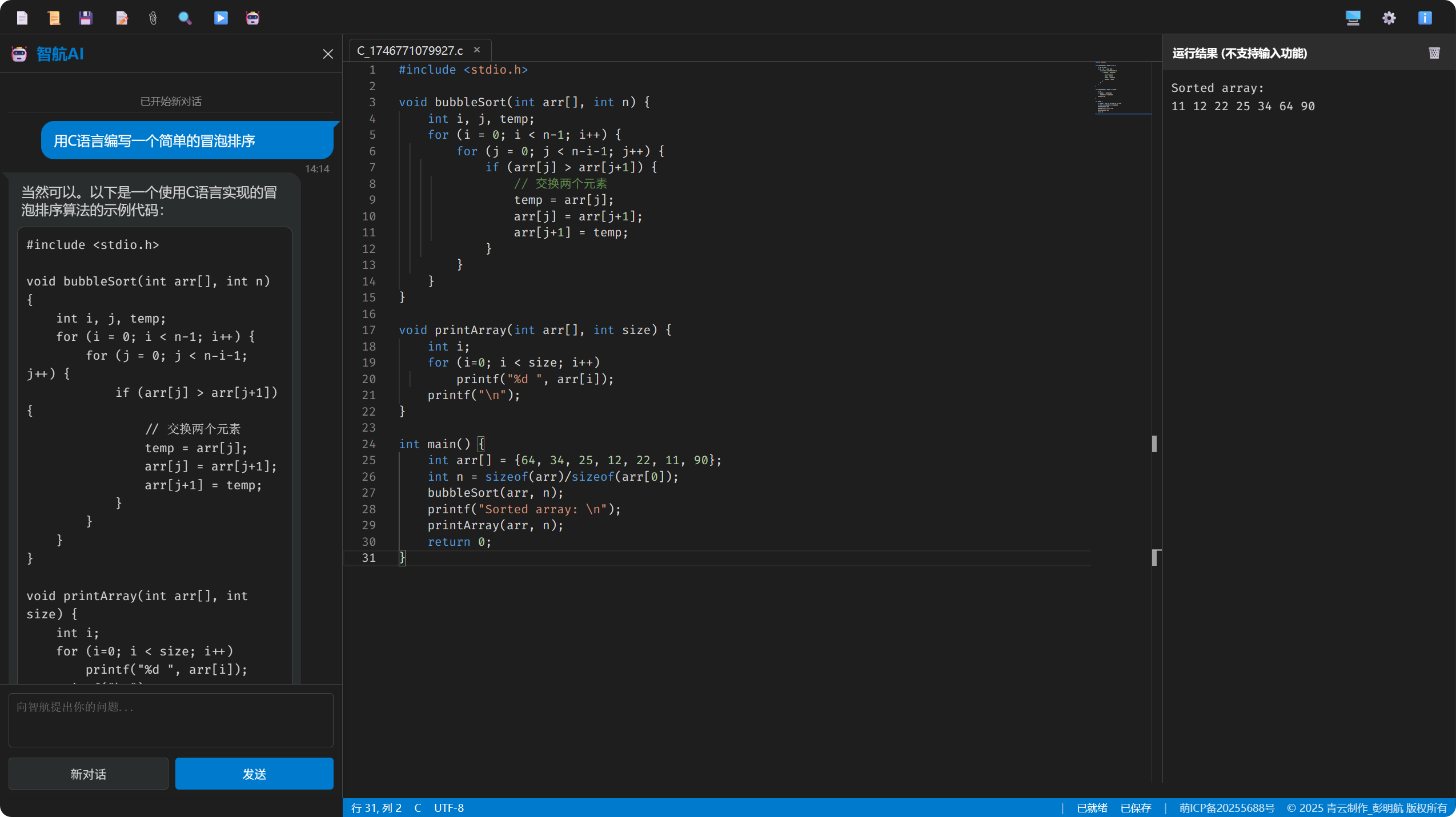Clear run output with trash icon
Image resolution: width=1456 pixels, height=817 pixels.
tap(1434, 53)
